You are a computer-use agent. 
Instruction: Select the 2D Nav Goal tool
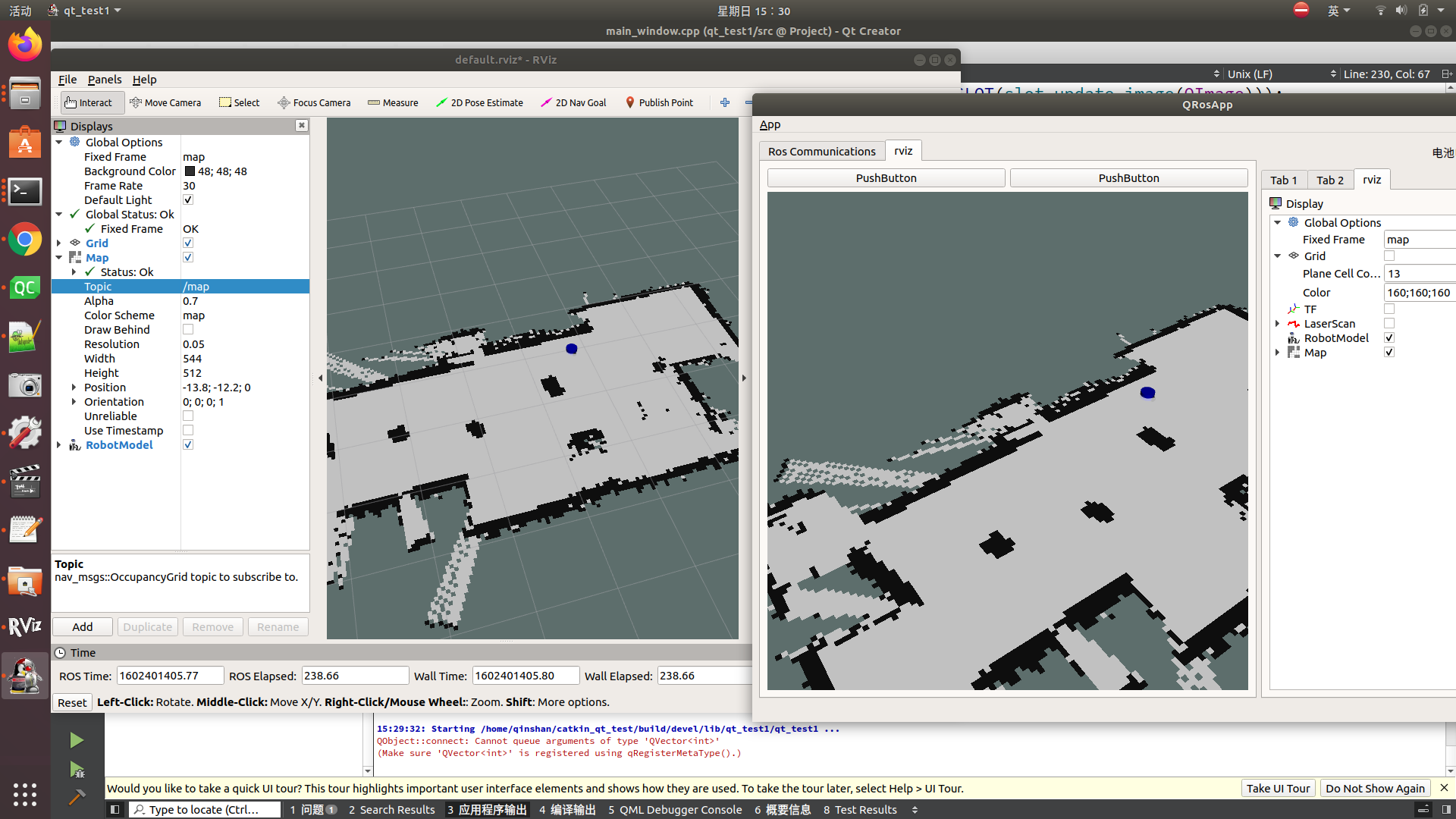573,102
